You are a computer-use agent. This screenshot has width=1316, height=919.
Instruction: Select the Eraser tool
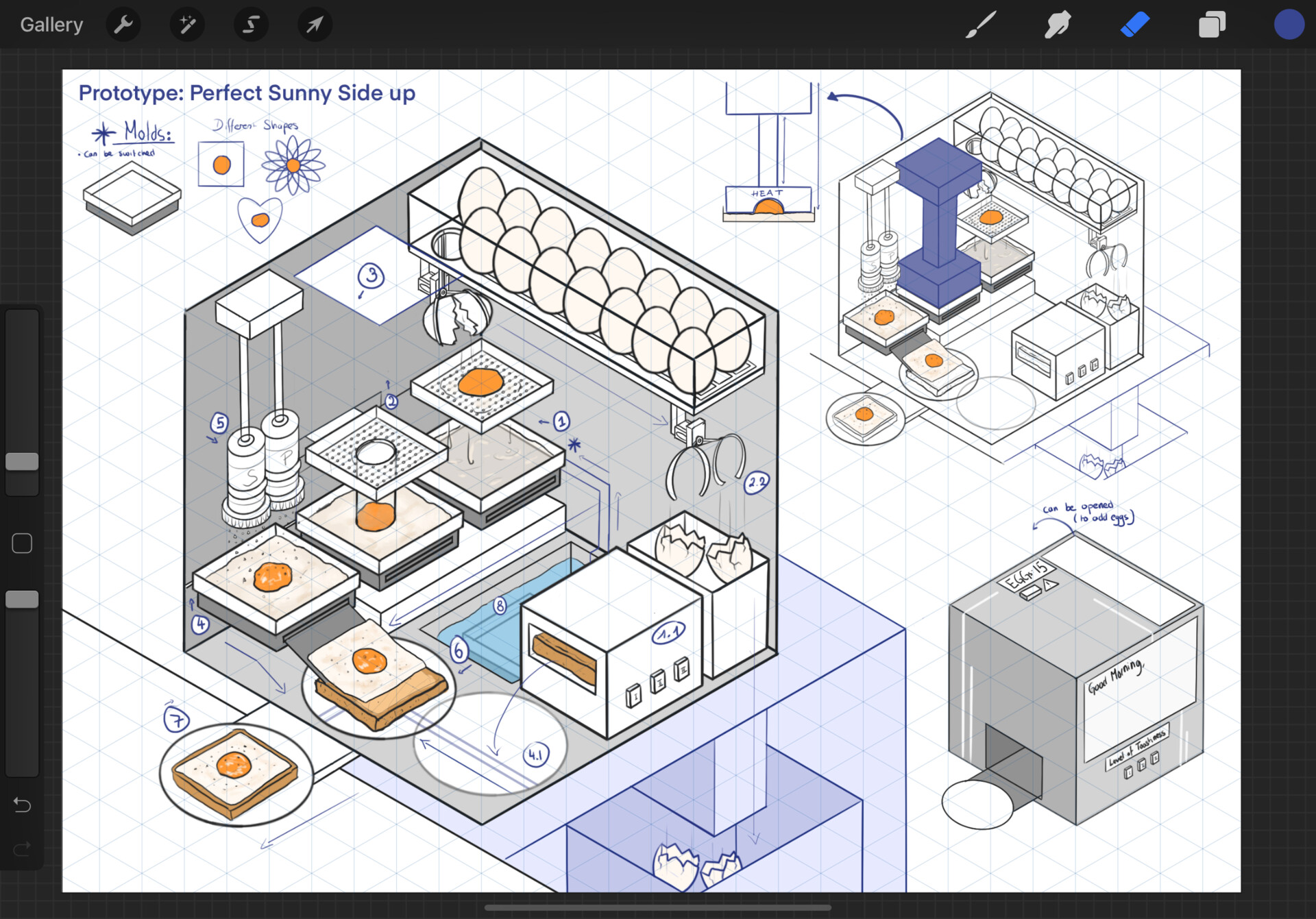coord(1134,25)
